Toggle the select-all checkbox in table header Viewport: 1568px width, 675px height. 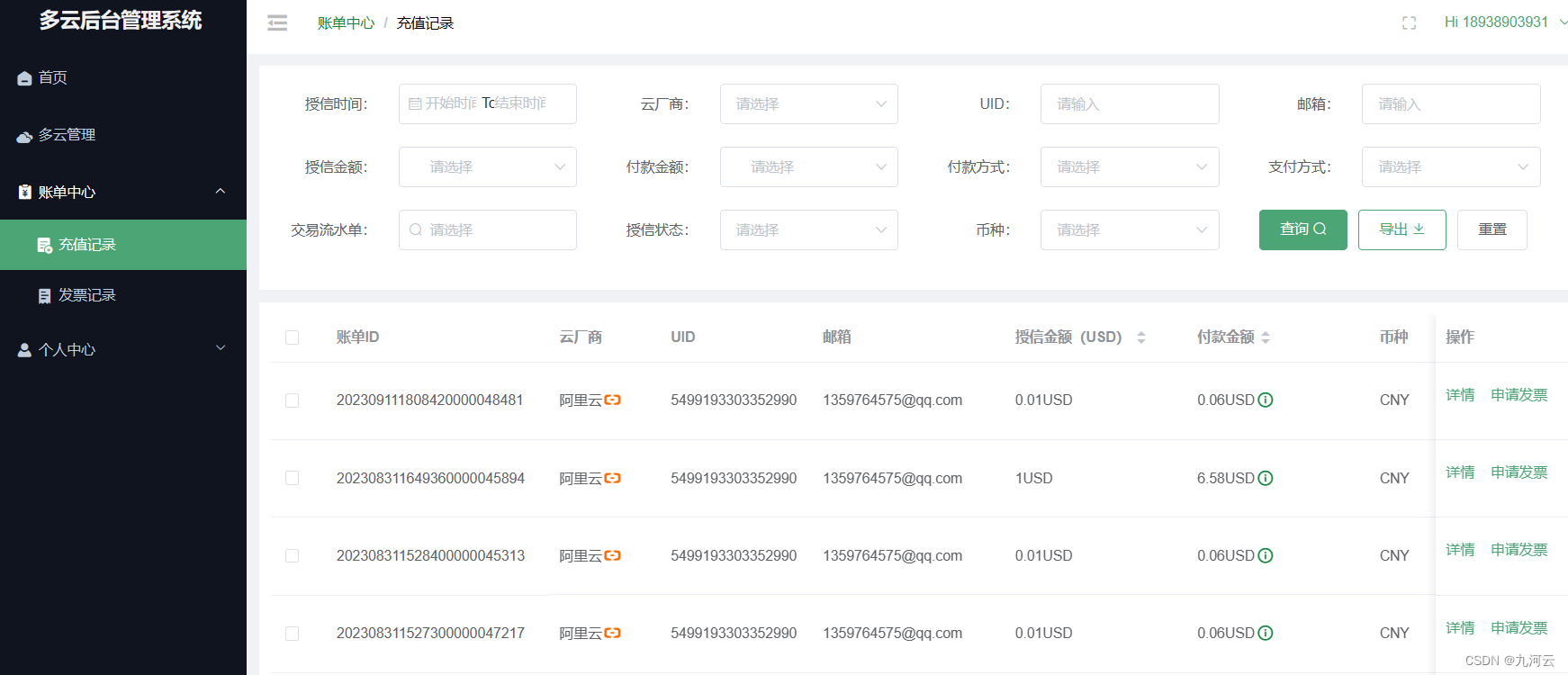[x=292, y=337]
